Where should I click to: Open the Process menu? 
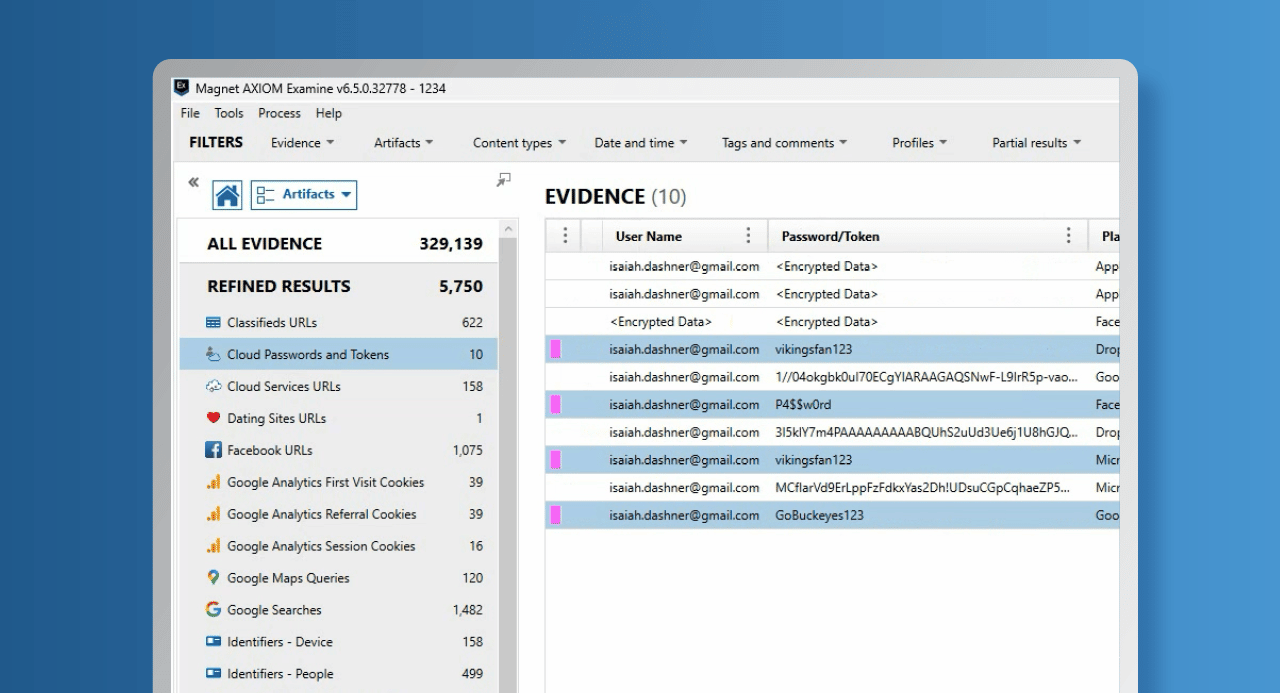tap(279, 113)
